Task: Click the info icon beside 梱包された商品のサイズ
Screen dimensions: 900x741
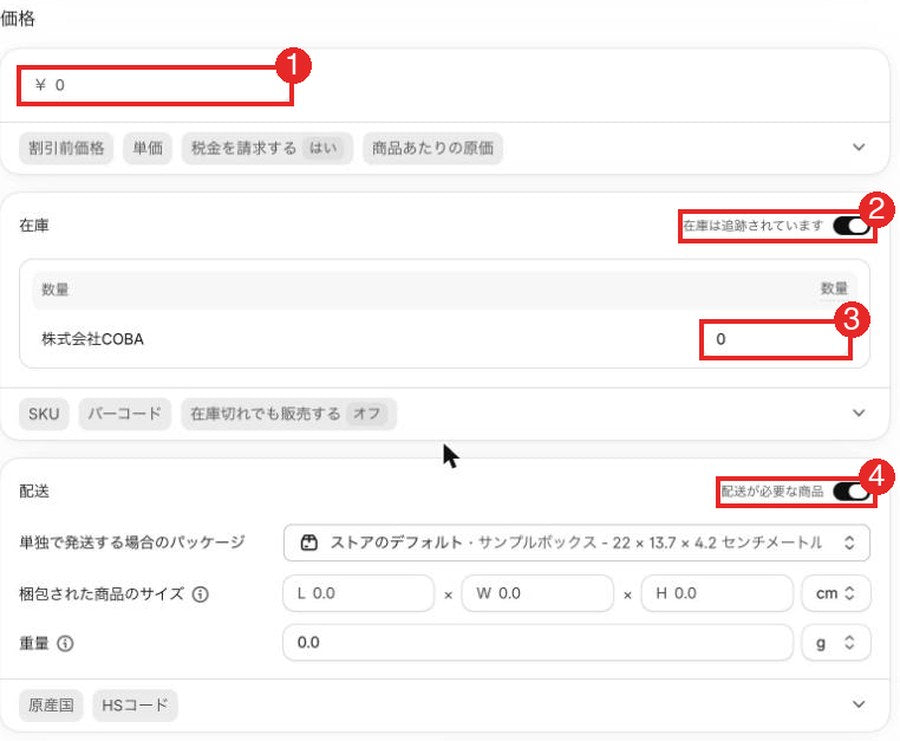Action: pos(200,594)
